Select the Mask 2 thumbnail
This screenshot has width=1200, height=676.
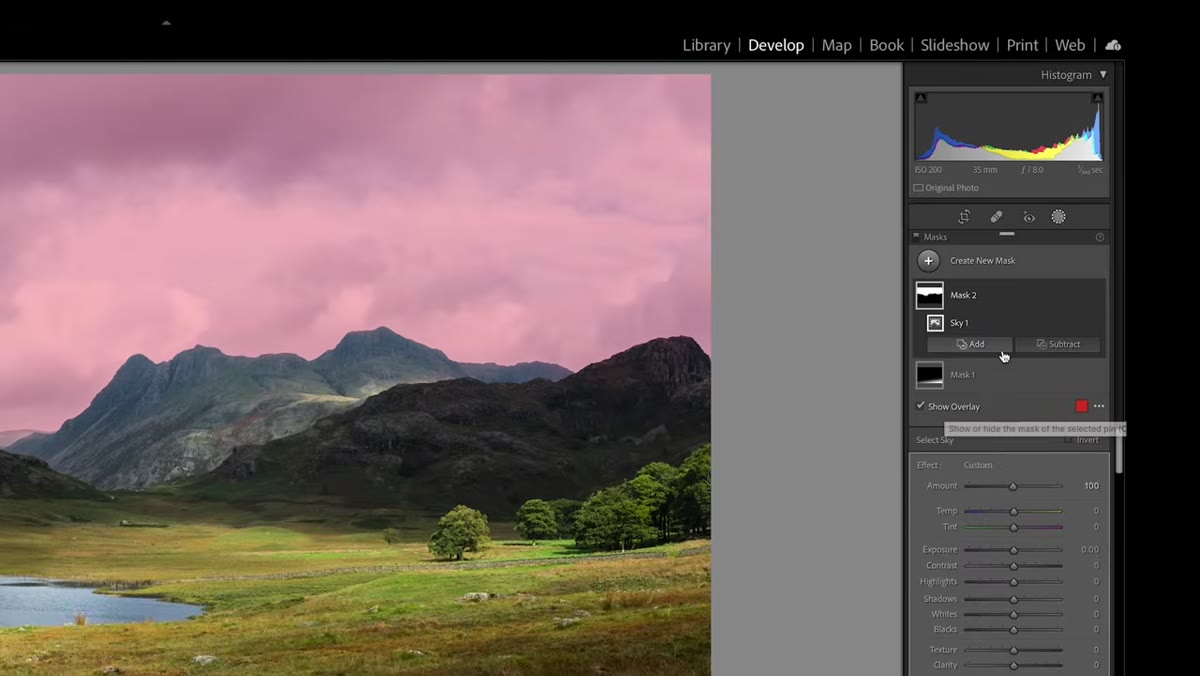click(930, 295)
